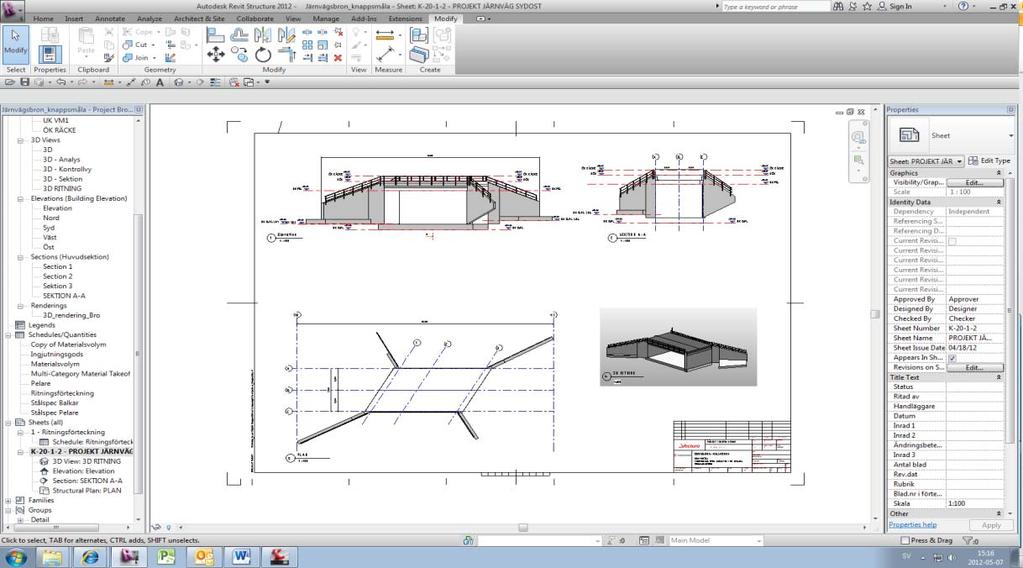Click Sign In at top bar

point(900,7)
